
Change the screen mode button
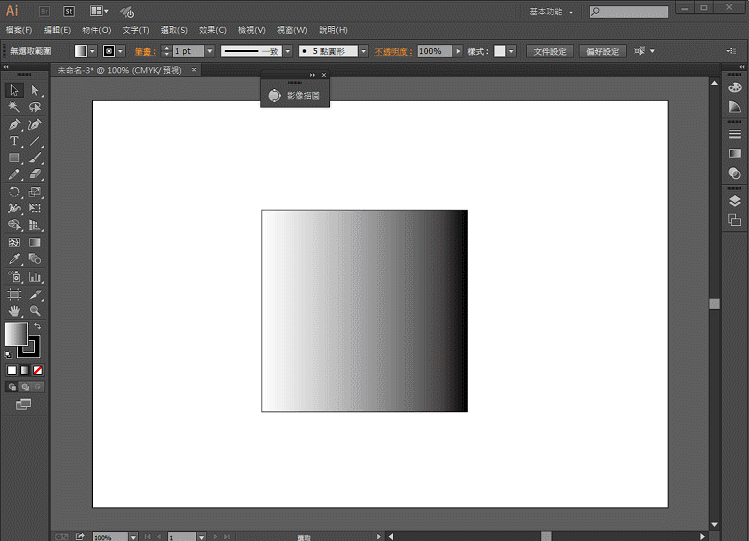point(23,404)
